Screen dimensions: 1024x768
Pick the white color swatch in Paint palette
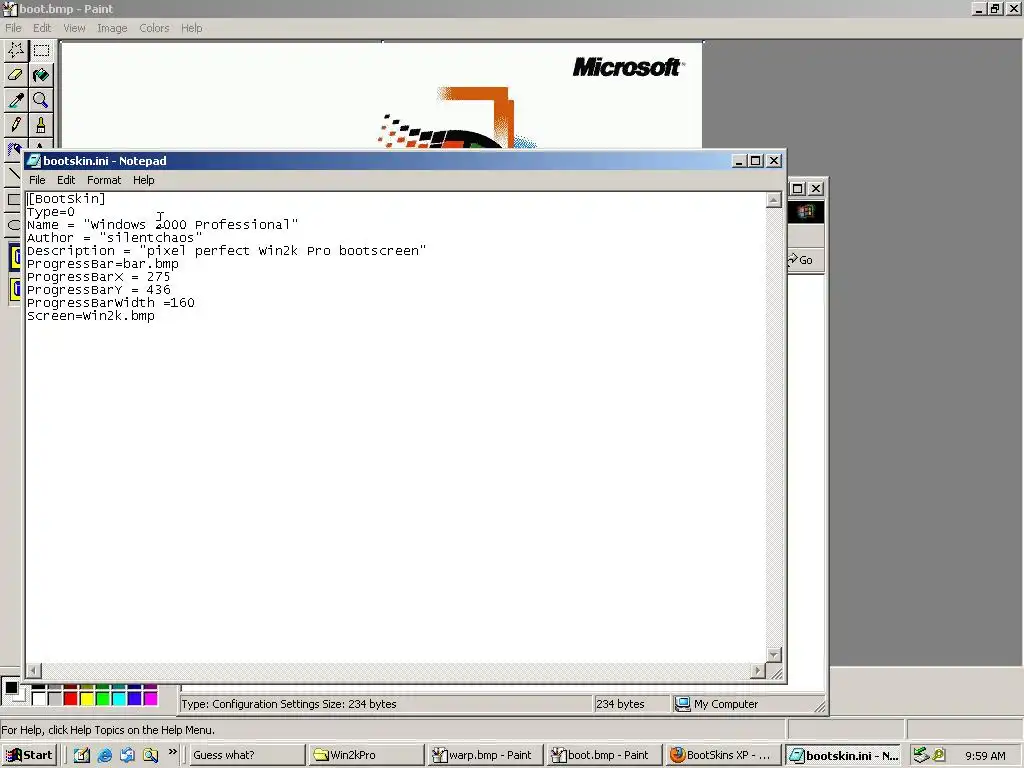[x=39, y=699]
